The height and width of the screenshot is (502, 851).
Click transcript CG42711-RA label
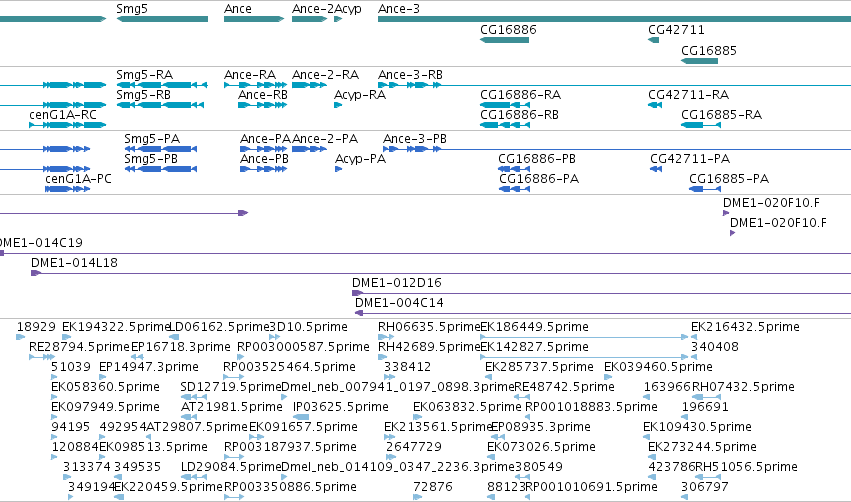[688, 94]
